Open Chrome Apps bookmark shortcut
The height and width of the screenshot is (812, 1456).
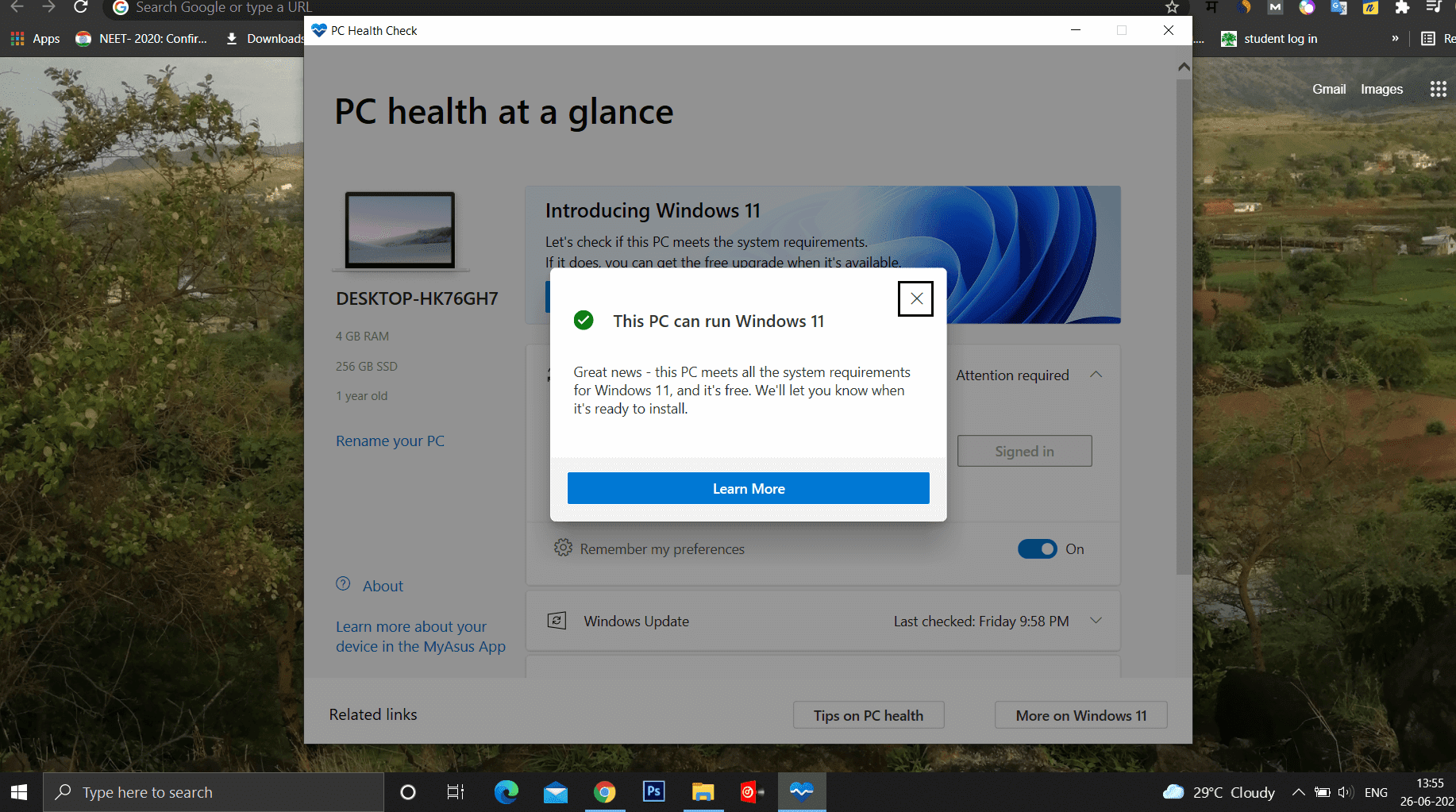point(35,38)
